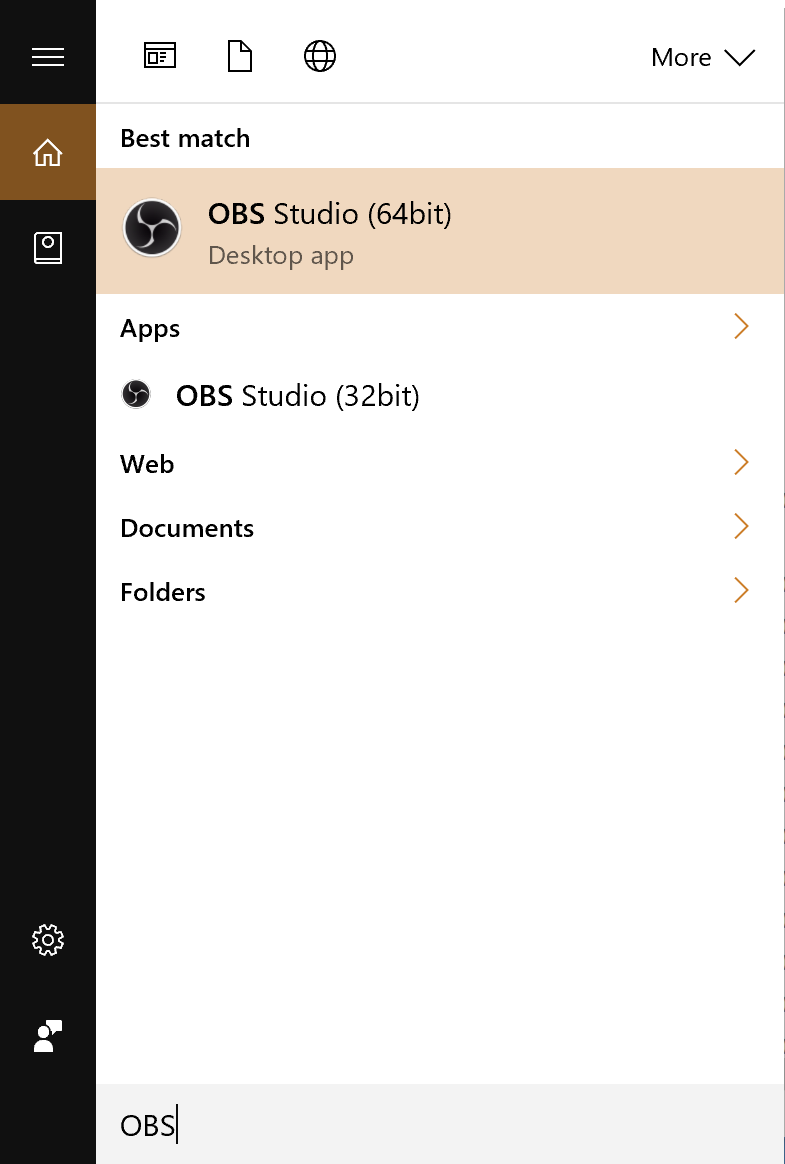Click the Folders category label

[x=163, y=592]
